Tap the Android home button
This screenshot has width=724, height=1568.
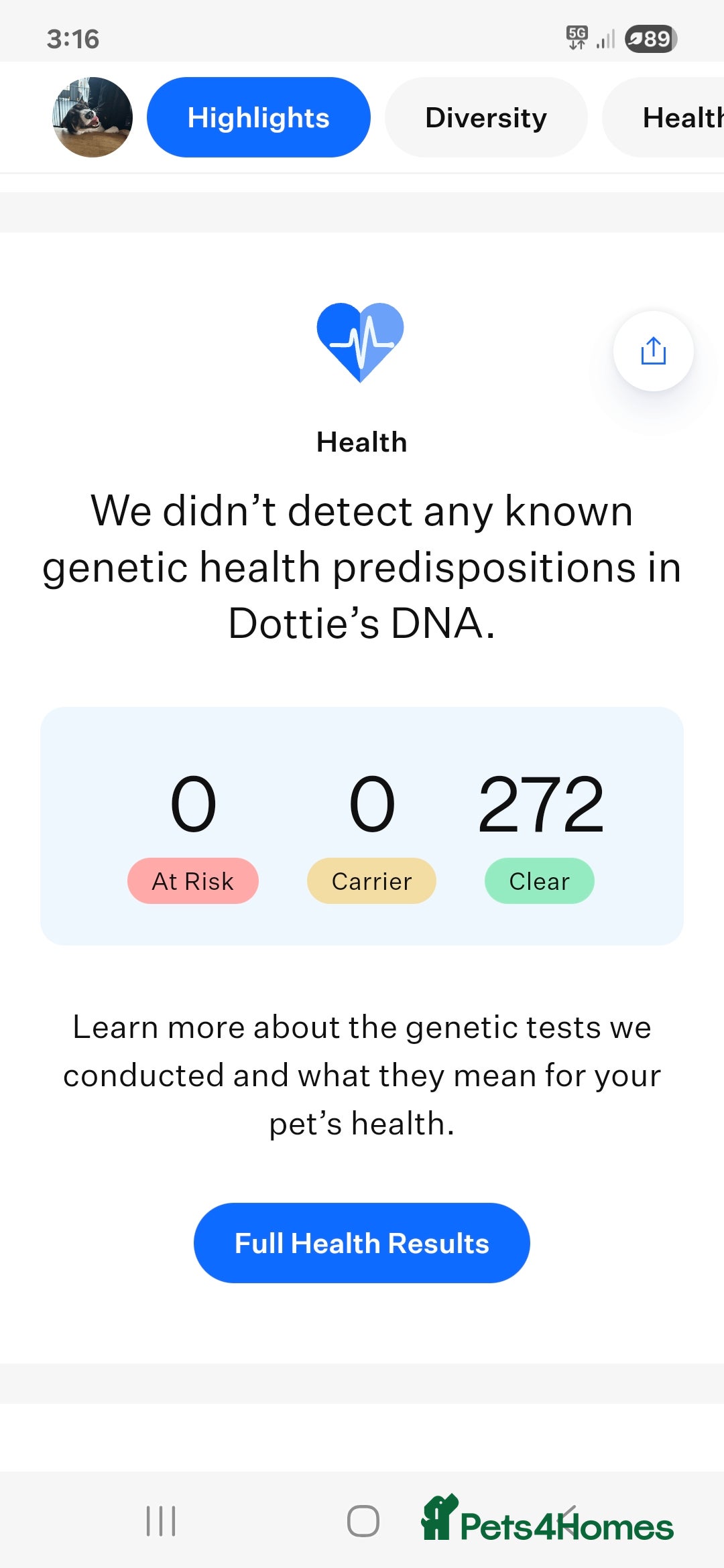click(363, 1521)
